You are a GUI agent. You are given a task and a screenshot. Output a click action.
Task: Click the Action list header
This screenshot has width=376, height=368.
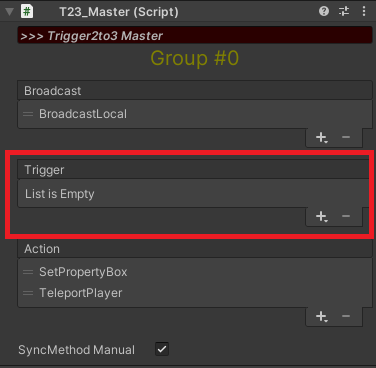tap(195, 249)
